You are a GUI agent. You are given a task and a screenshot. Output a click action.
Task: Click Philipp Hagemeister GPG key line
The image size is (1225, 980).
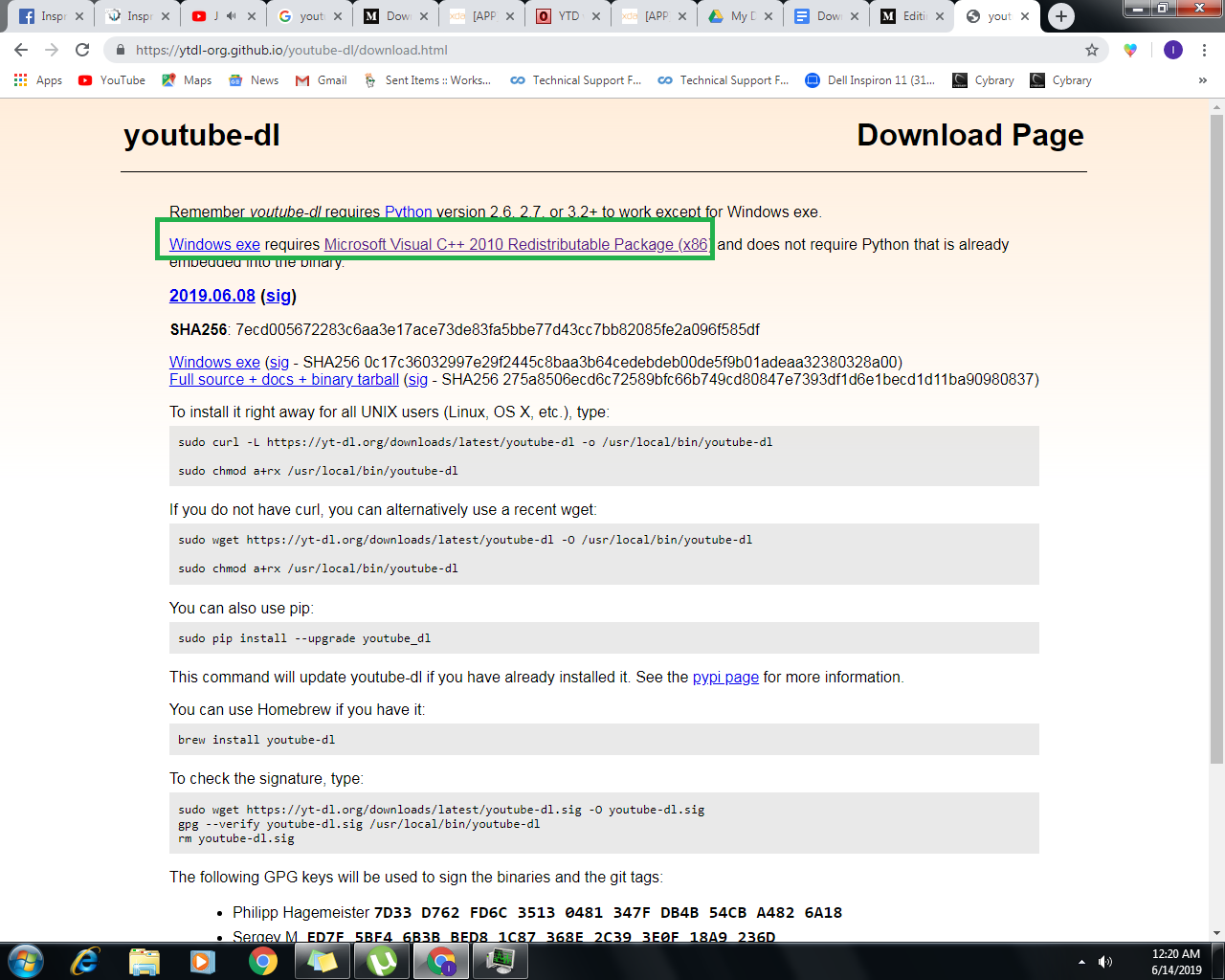537,913
